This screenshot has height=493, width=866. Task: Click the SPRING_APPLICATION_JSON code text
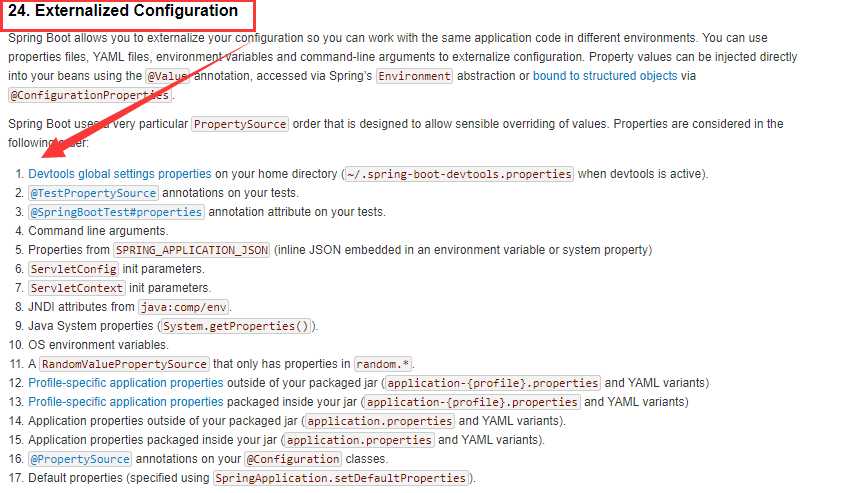[x=192, y=250]
